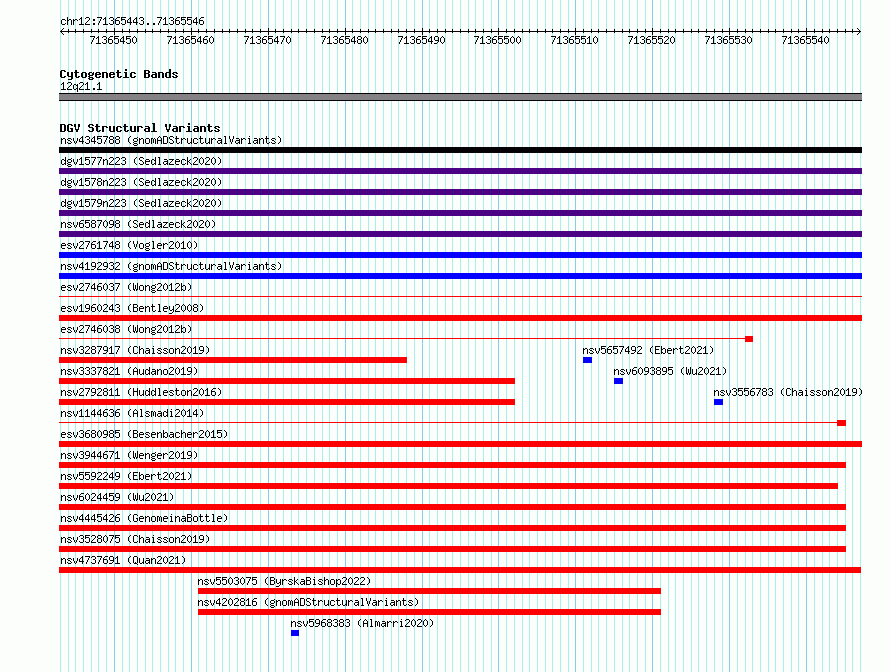Click the esv2761748 Vogler2010 label
Viewport: 890px width, 672px height.
(129, 245)
